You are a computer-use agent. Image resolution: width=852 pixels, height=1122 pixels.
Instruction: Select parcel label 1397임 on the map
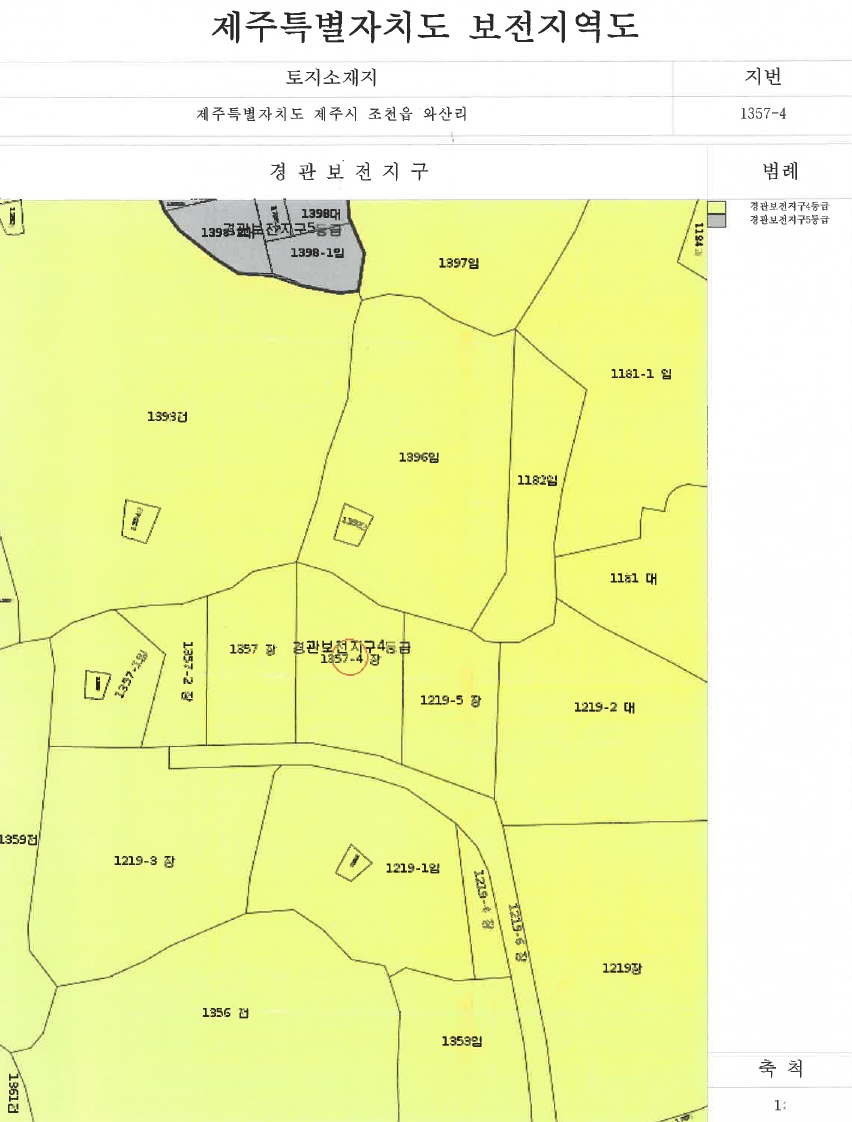coord(459,263)
